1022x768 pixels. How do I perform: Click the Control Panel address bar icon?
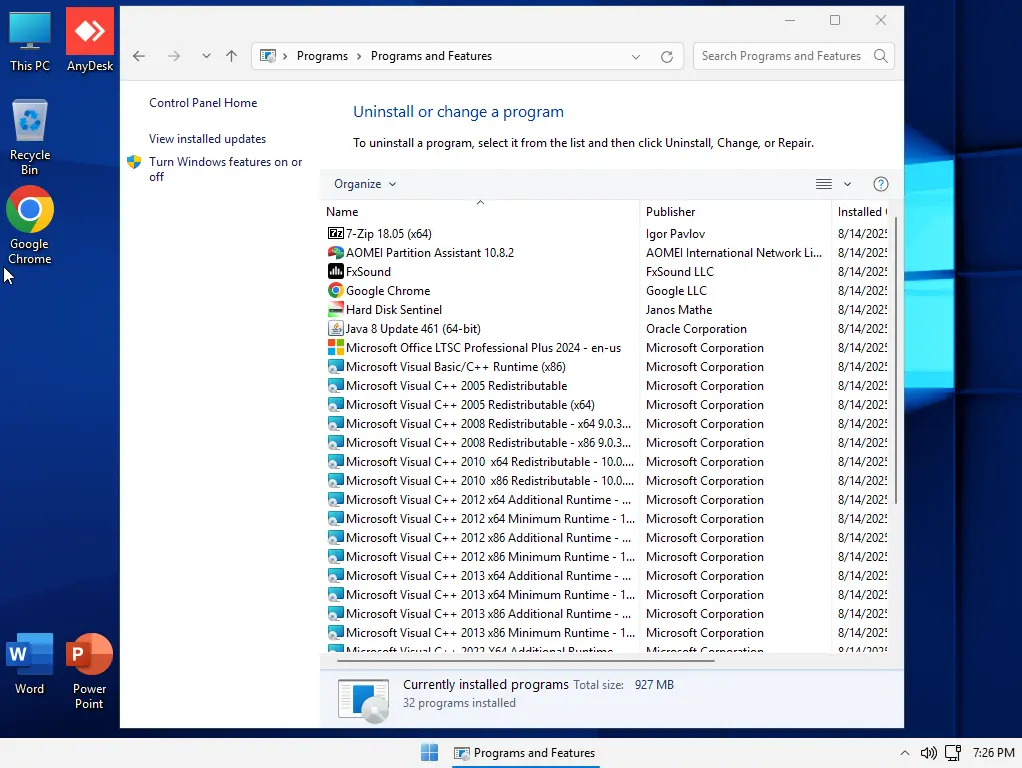click(x=268, y=56)
